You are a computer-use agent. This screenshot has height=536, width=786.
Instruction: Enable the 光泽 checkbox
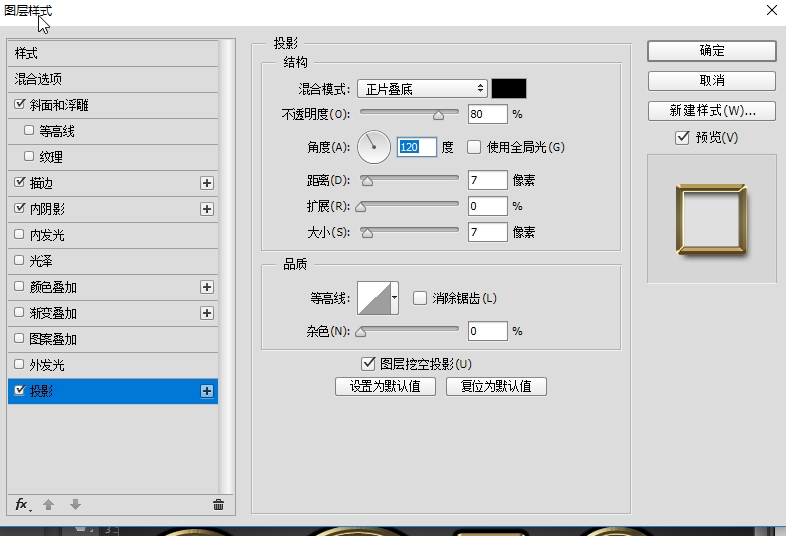(19, 260)
